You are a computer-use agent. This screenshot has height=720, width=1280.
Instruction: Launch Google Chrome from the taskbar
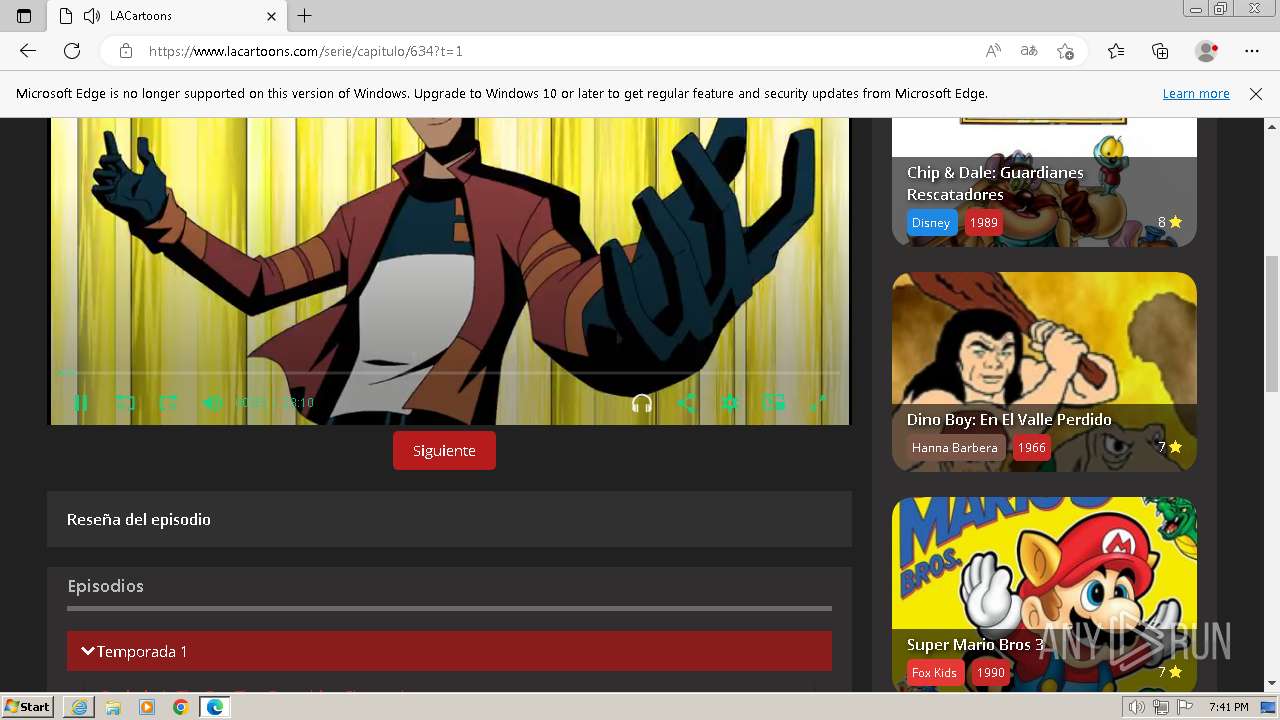click(x=180, y=707)
